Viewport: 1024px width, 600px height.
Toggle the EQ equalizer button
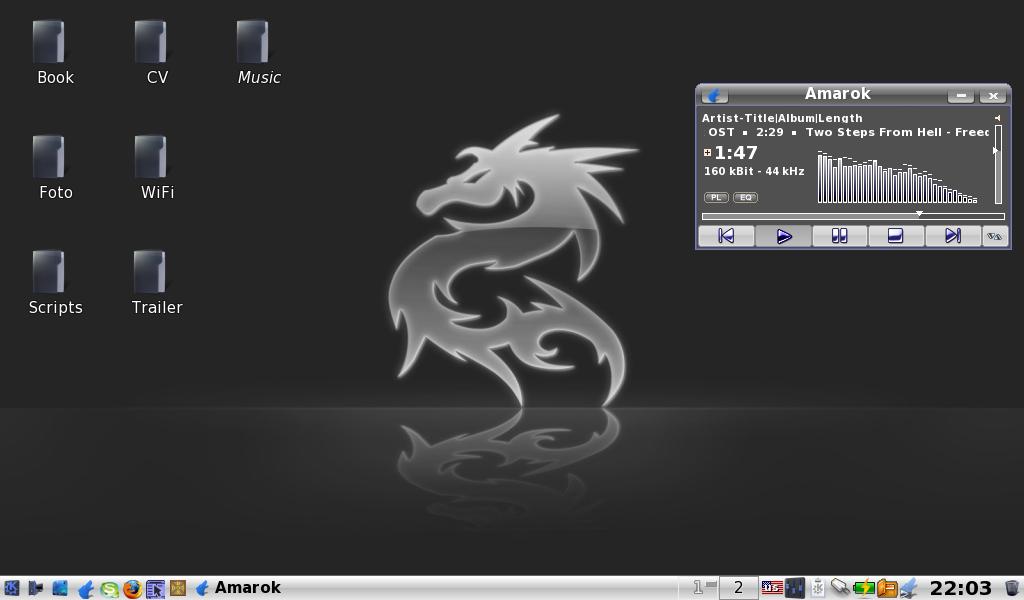(x=745, y=197)
